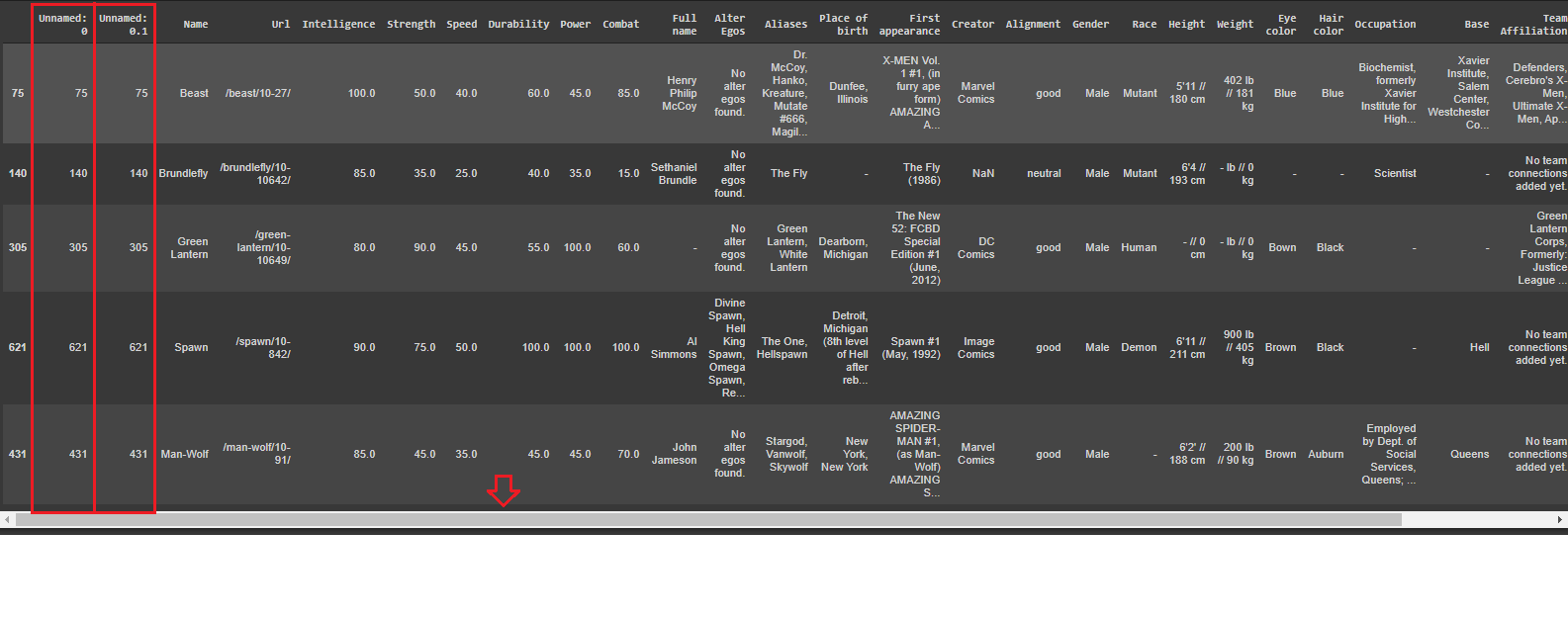Image resolution: width=1568 pixels, height=619 pixels.
Task: Click the '/brundlefly/10-10642/' url cell
Action: [x=255, y=173]
